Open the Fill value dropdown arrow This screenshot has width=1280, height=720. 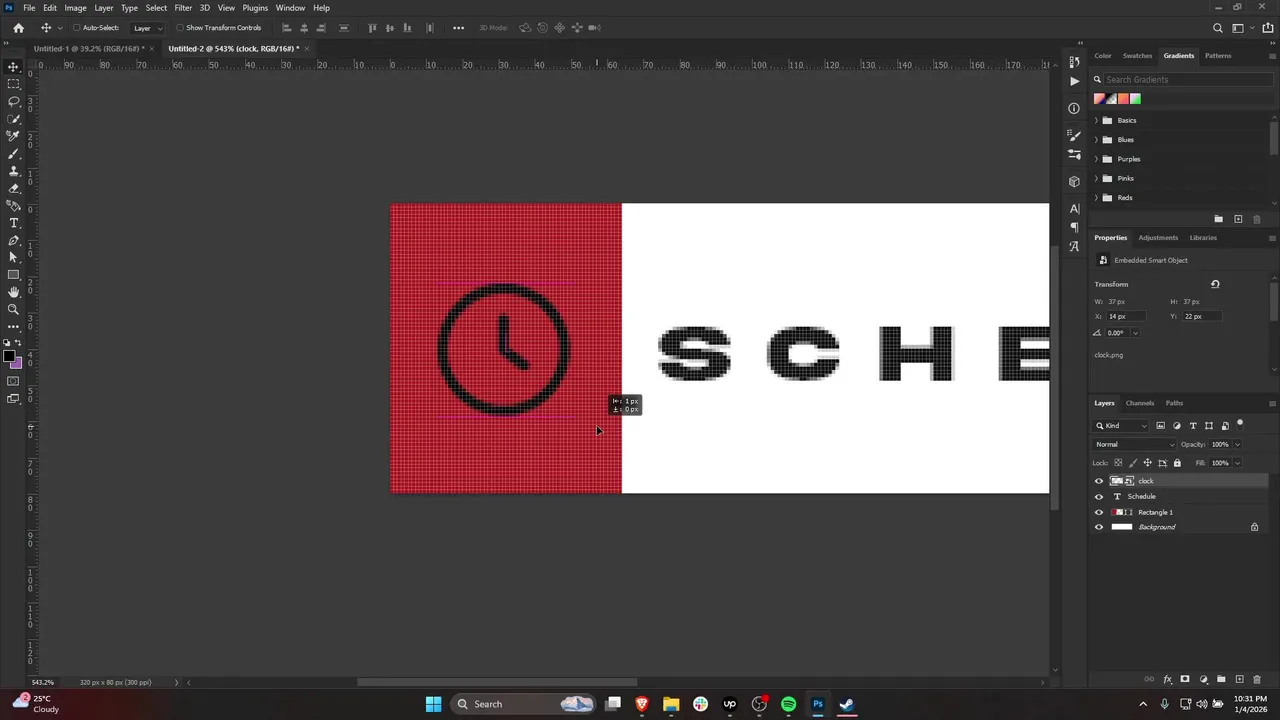[x=1237, y=463]
